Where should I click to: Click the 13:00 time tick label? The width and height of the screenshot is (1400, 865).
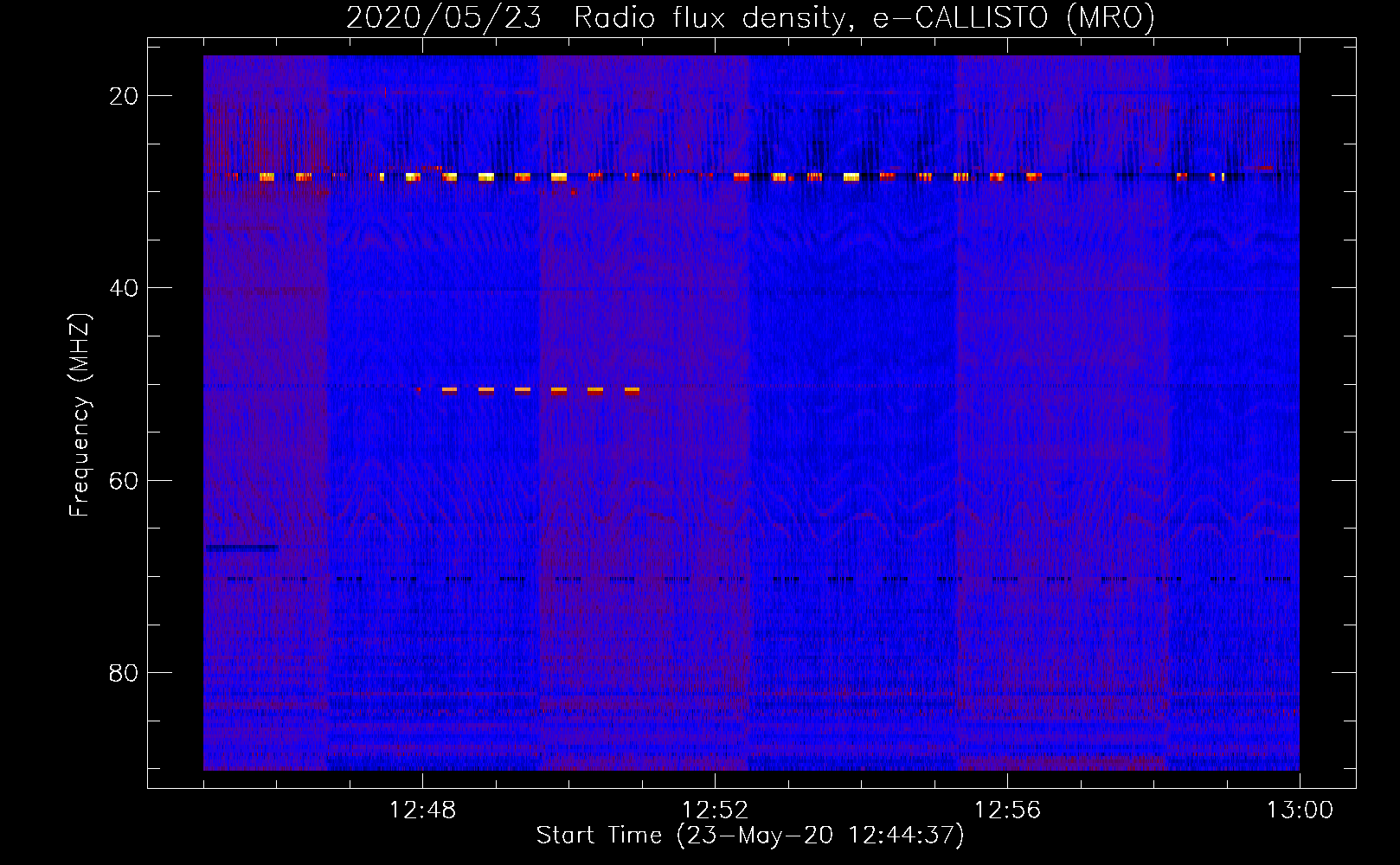click(x=1300, y=811)
